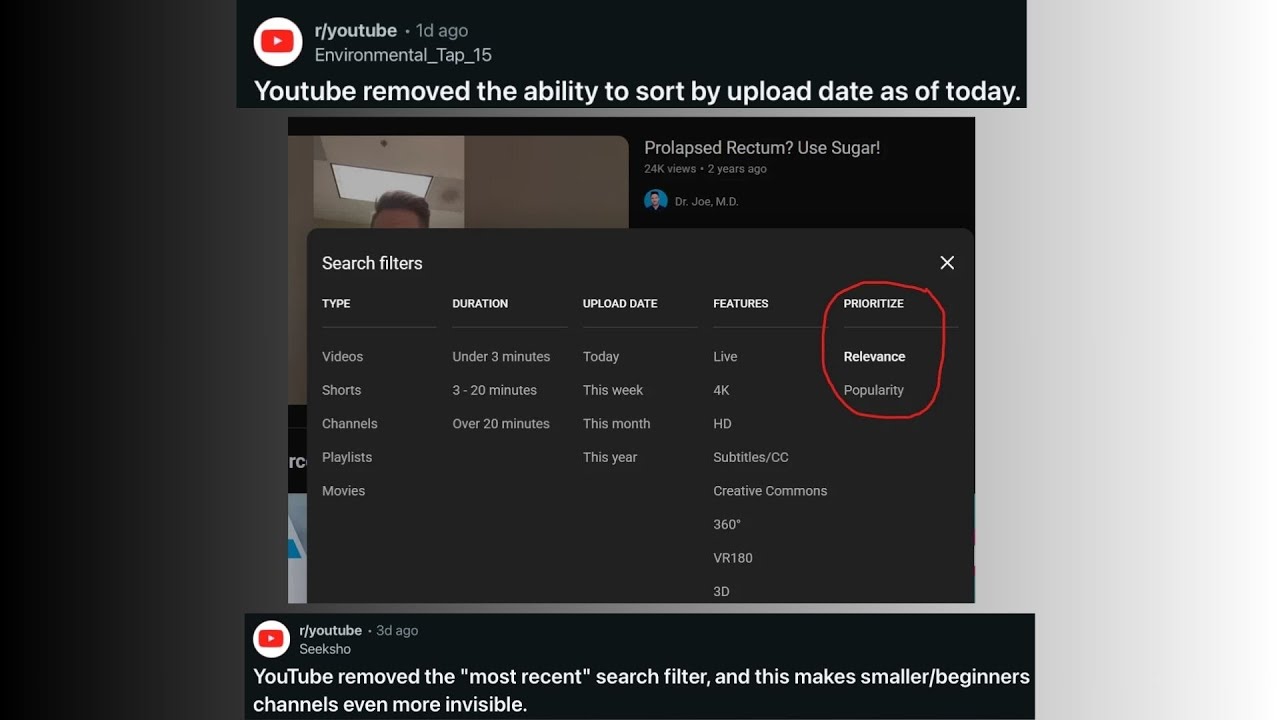Close the Search filters dialog

point(947,263)
